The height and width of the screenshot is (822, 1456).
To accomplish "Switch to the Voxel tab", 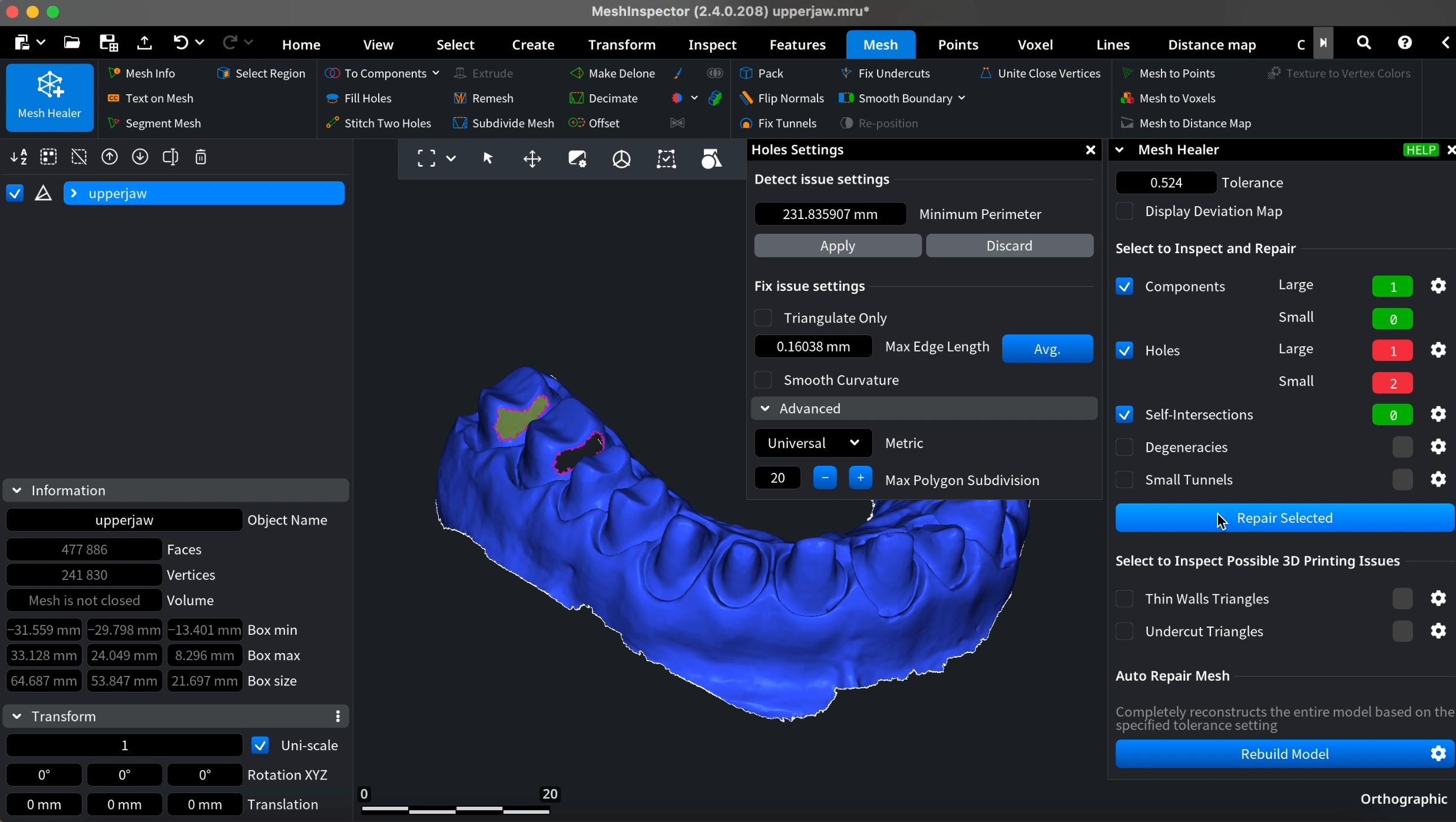I will coord(1035,45).
